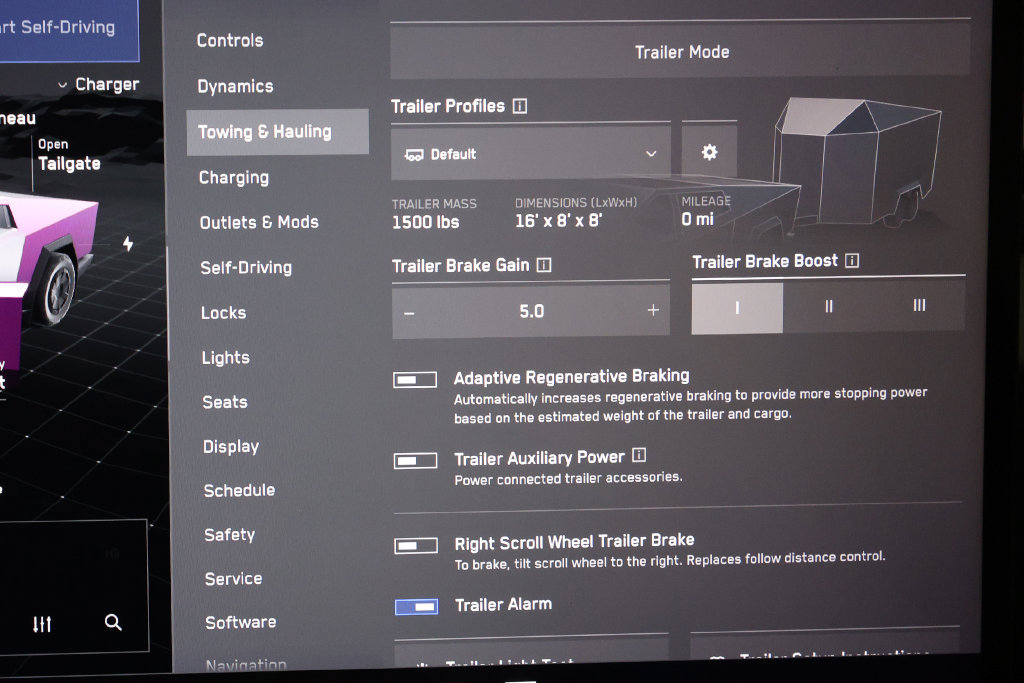
Task: Show Trailer Brake Boost info icon
Action: point(852,261)
